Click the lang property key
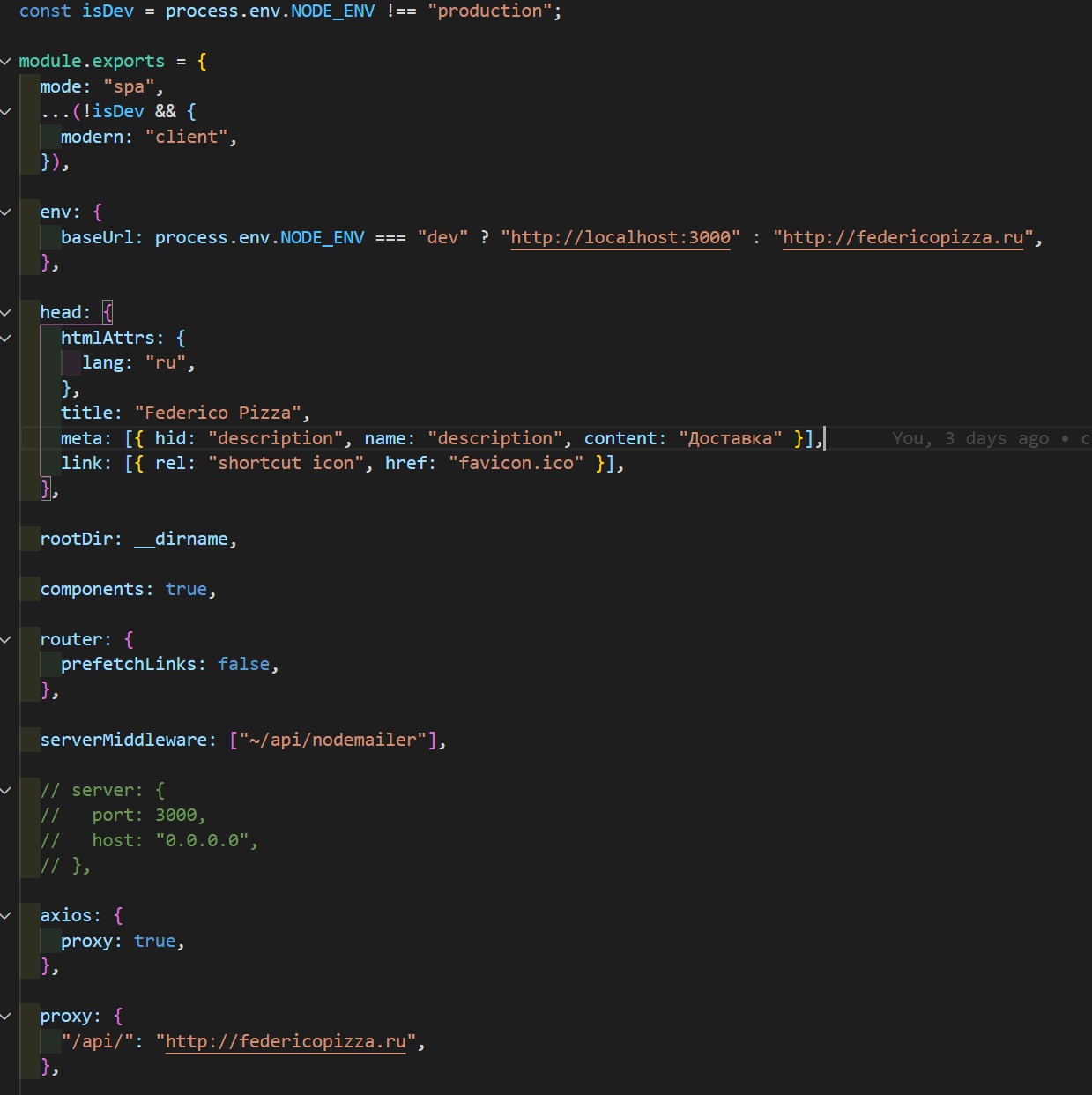This screenshot has height=1095, width=1092. point(102,362)
